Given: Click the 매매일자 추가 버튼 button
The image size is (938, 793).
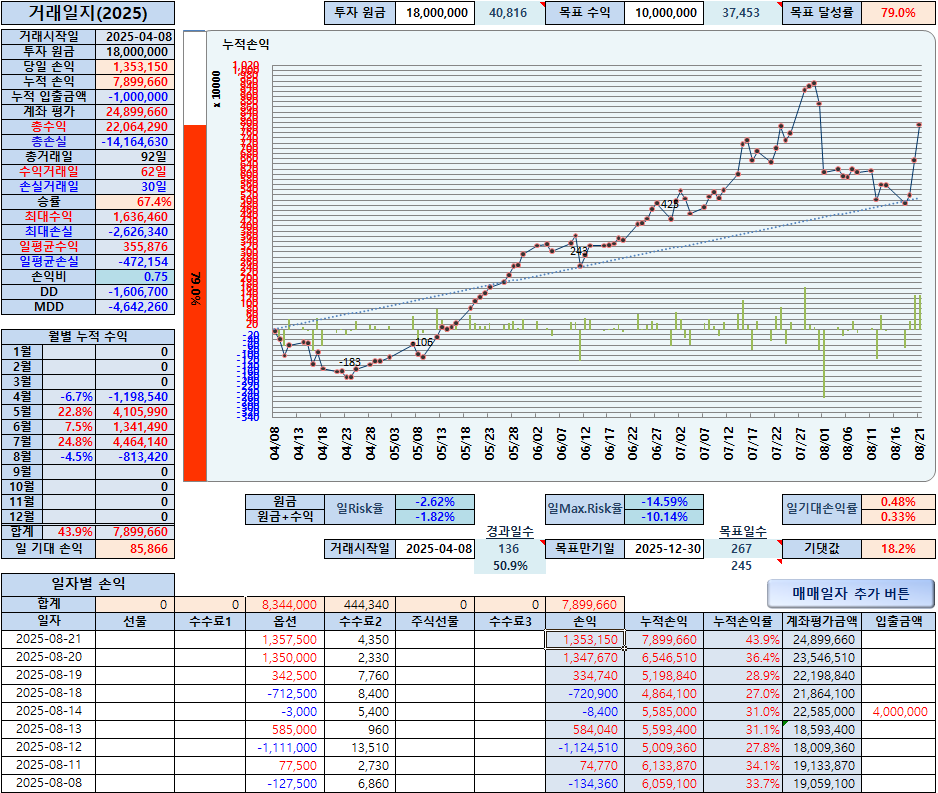Looking at the screenshot, I should 850,593.
